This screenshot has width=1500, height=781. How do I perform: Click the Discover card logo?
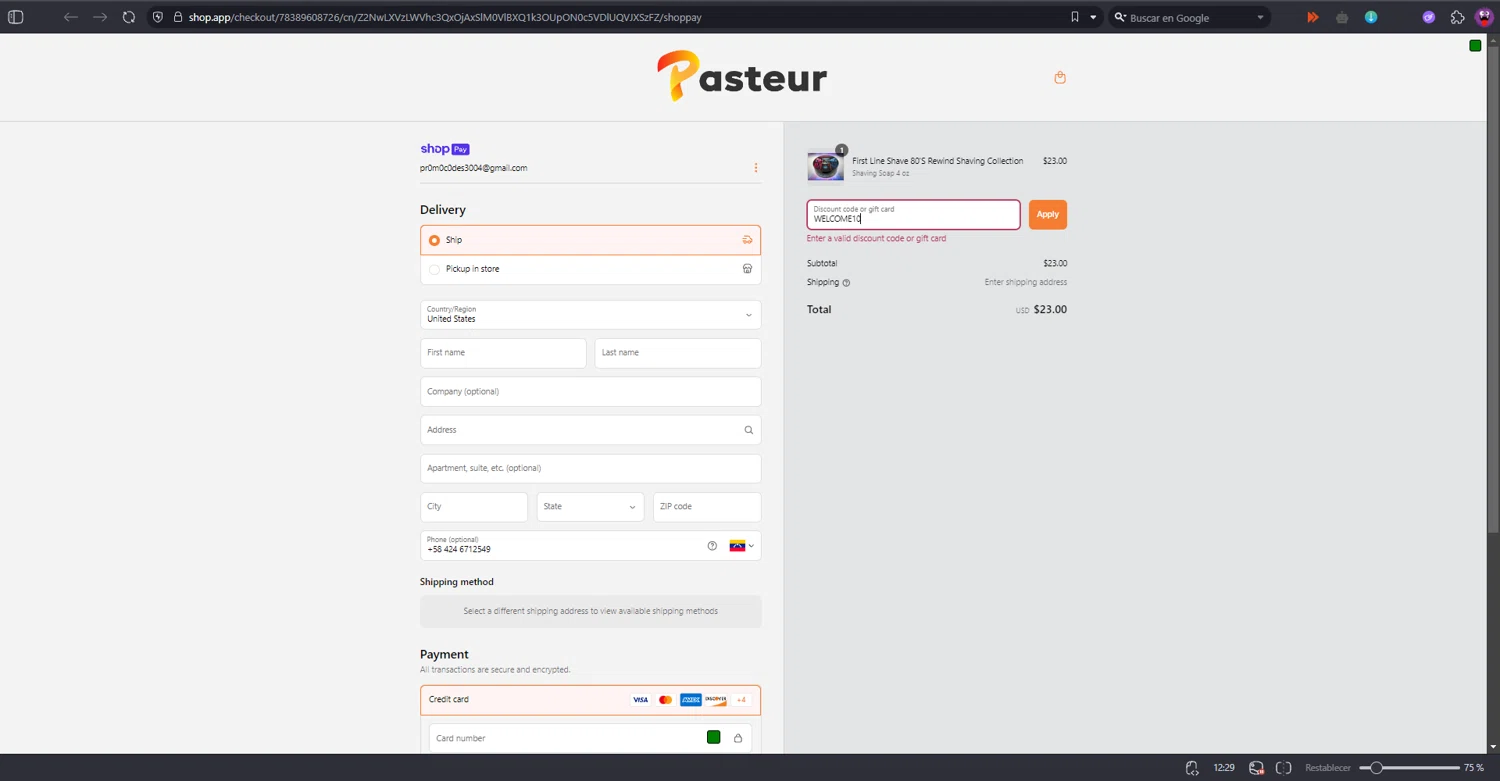tap(716, 700)
